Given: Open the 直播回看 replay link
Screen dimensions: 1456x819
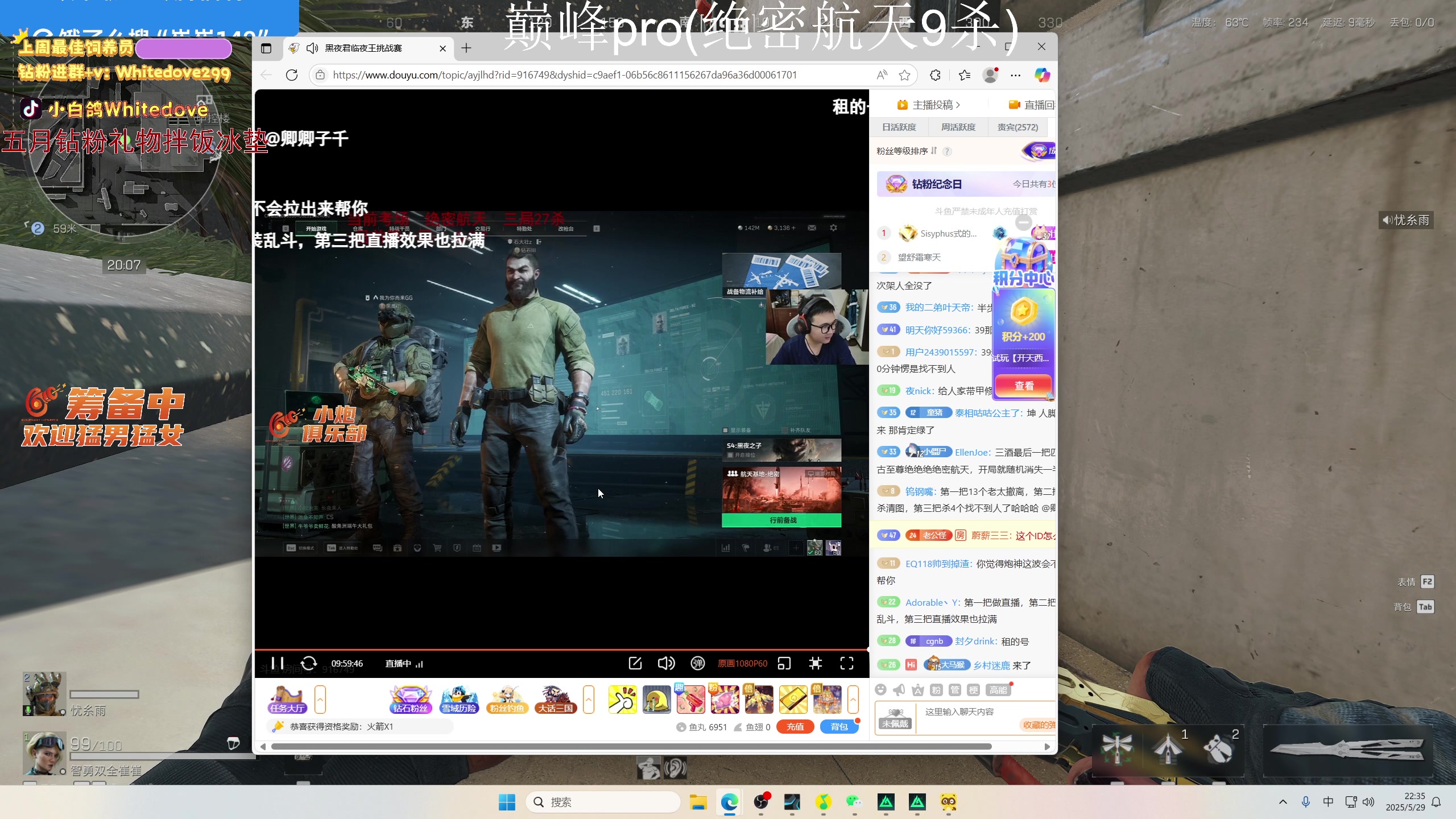Looking at the screenshot, I should (1032, 105).
